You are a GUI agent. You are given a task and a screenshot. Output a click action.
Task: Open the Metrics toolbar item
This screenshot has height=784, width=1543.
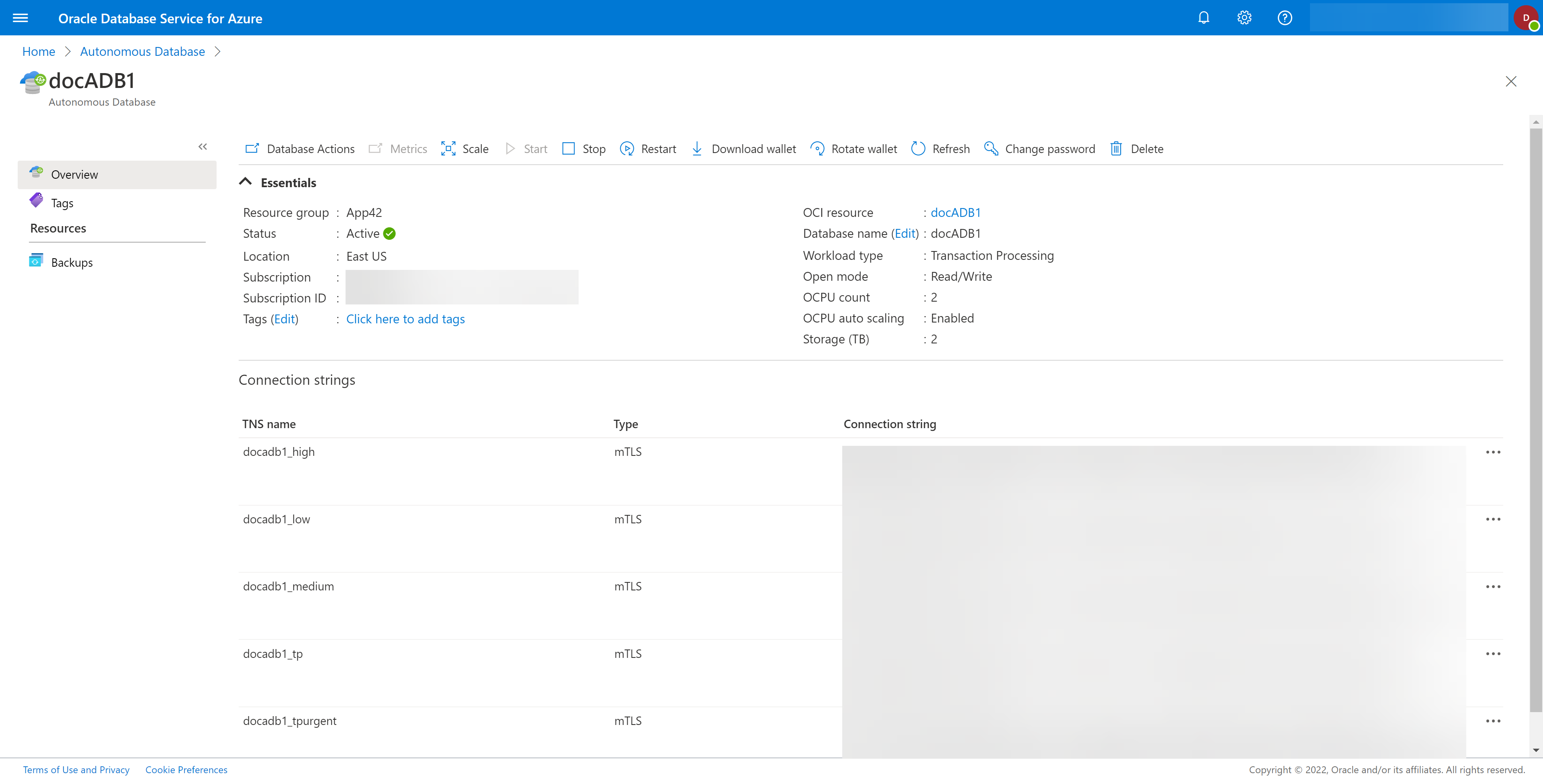398,149
